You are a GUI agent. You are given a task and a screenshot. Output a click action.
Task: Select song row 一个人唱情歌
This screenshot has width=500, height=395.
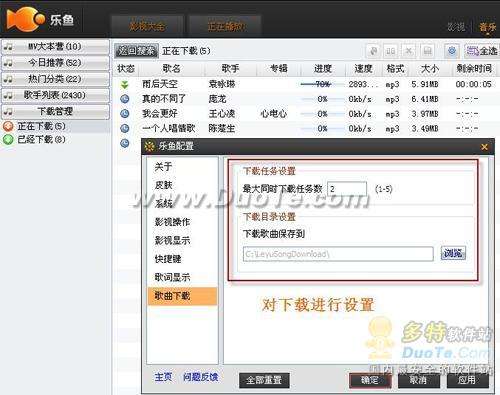[x=307, y=128]
